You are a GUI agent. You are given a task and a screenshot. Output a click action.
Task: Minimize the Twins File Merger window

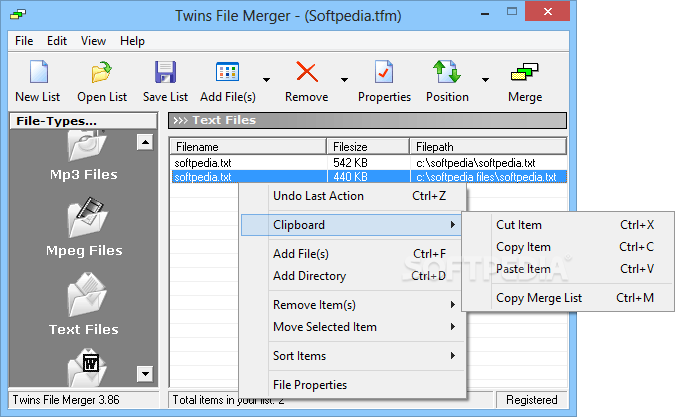pyautogui.click(x=485, y=13)
